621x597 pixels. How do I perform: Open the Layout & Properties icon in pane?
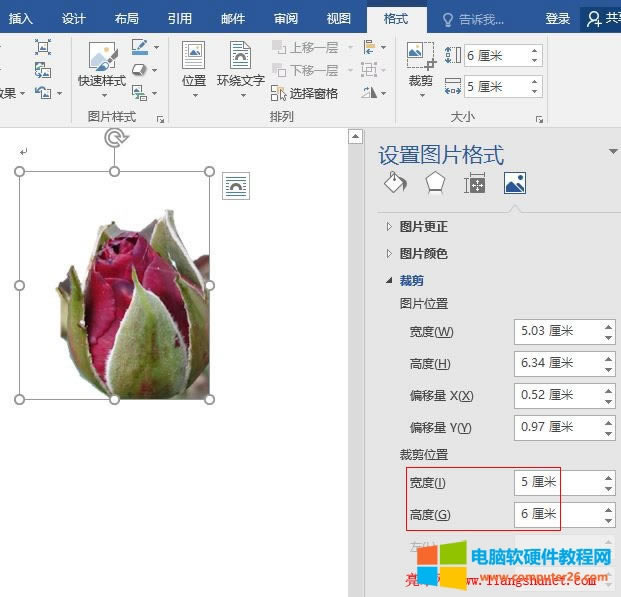(x=475, y=183)
